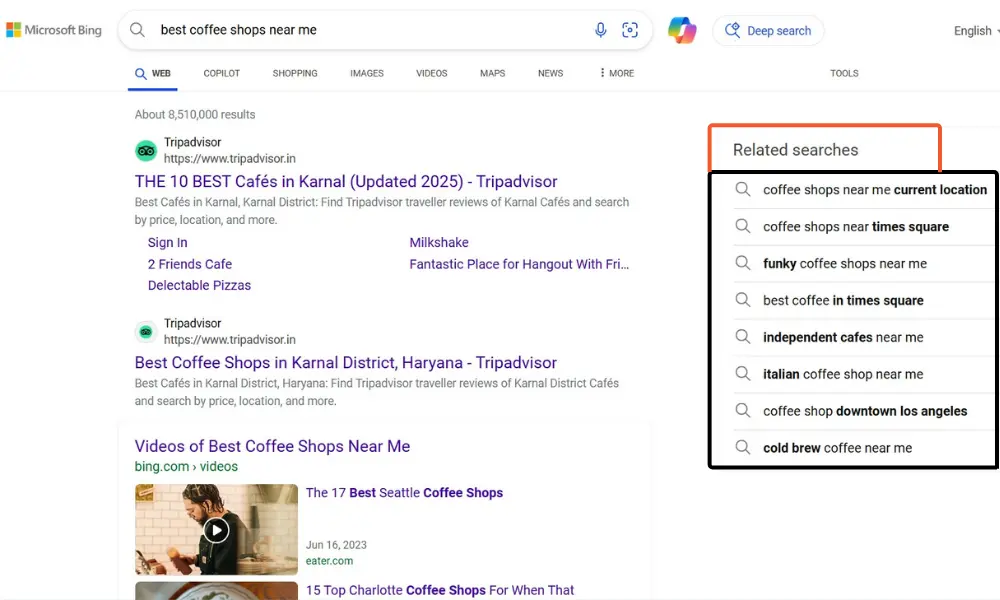The width and height of the screenshot is (1000, 600).
Task: Open 'The 17 Best Seattle Coffee Shops' title
Action: pyautogui.click(x=404, y=493)
